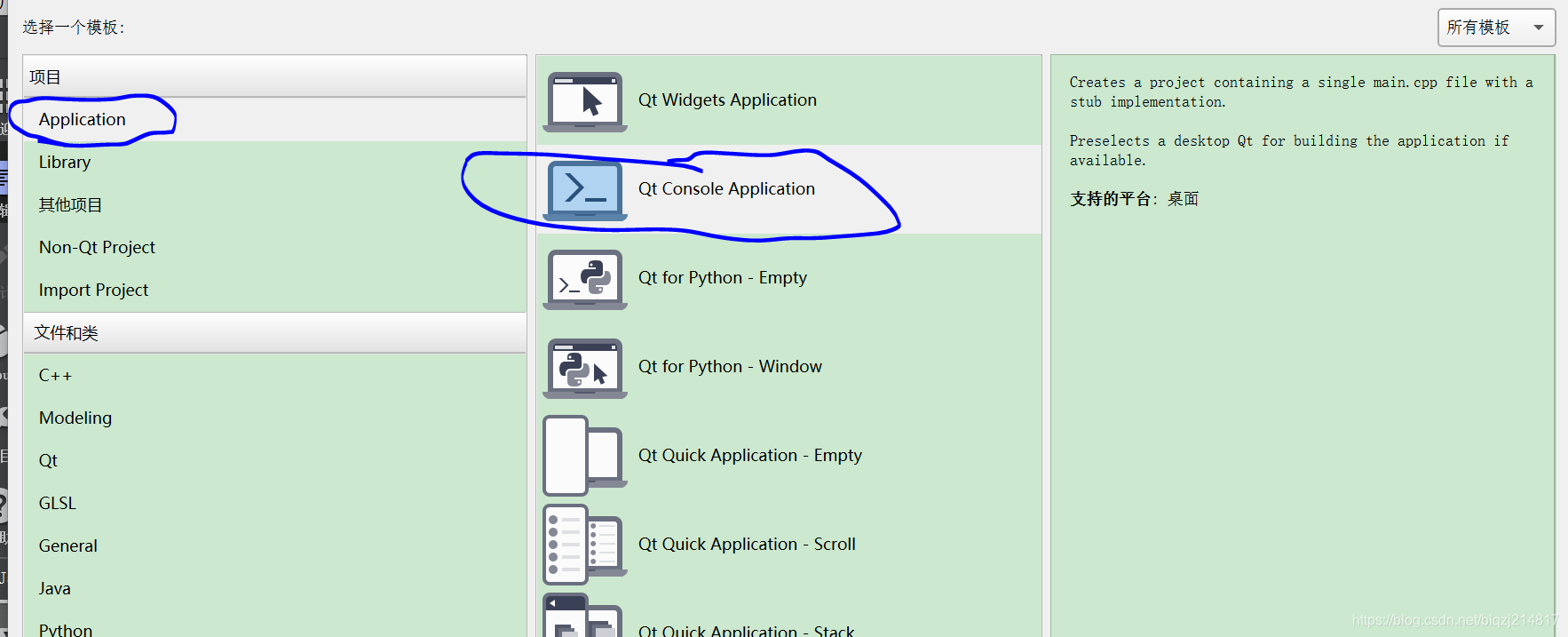Pick the Qt Quick Application - Scroll label

(747, 545)
